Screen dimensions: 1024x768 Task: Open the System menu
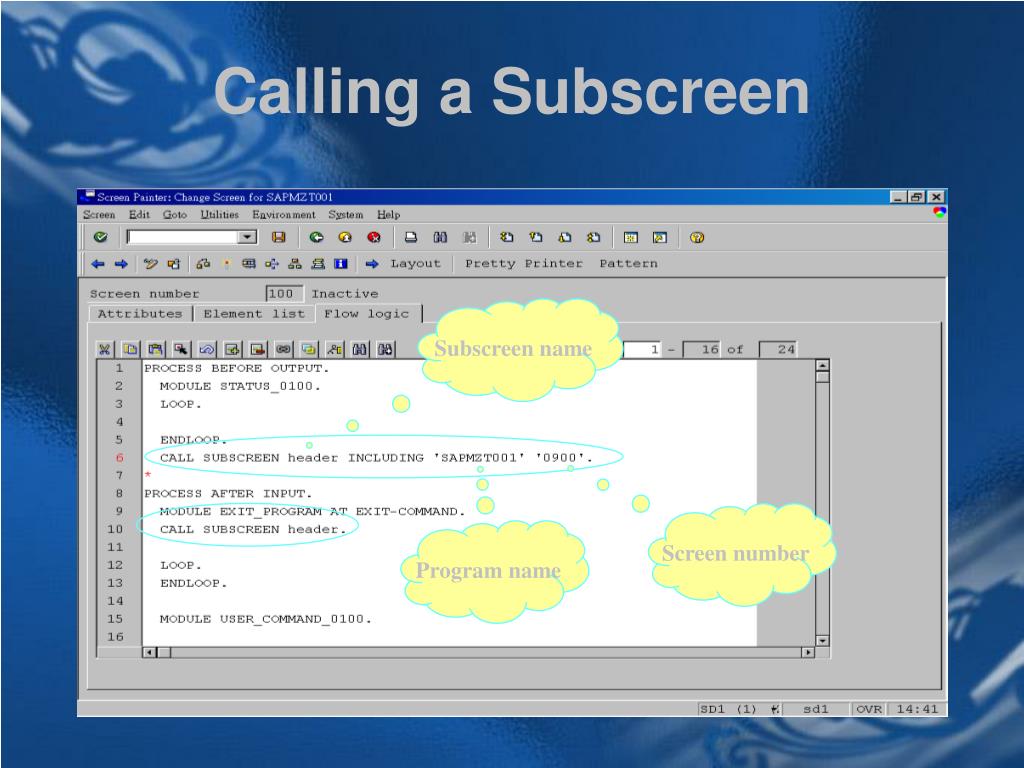345,215
